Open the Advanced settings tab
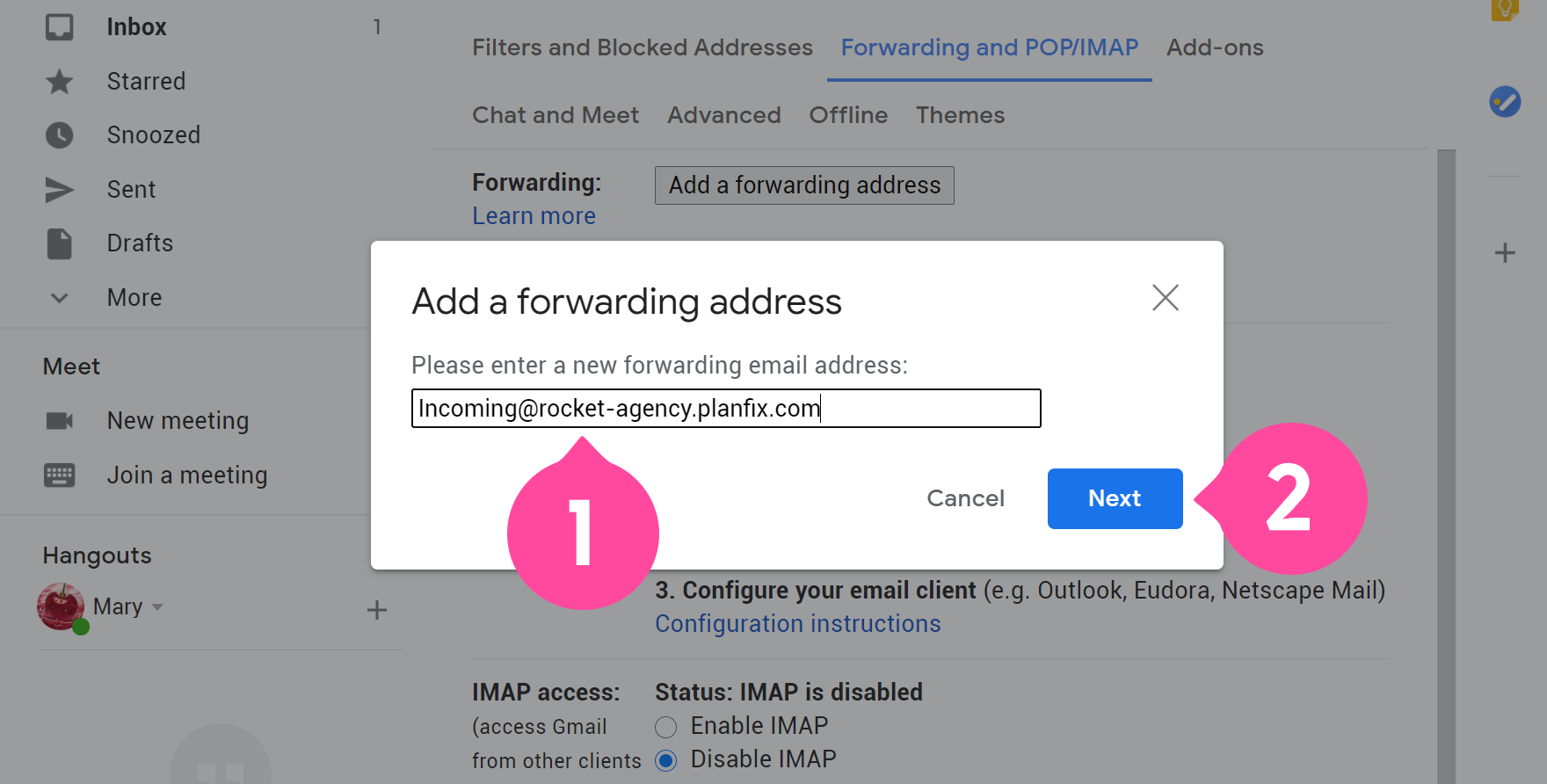The image size is (1547, 784). click(724, 115)
